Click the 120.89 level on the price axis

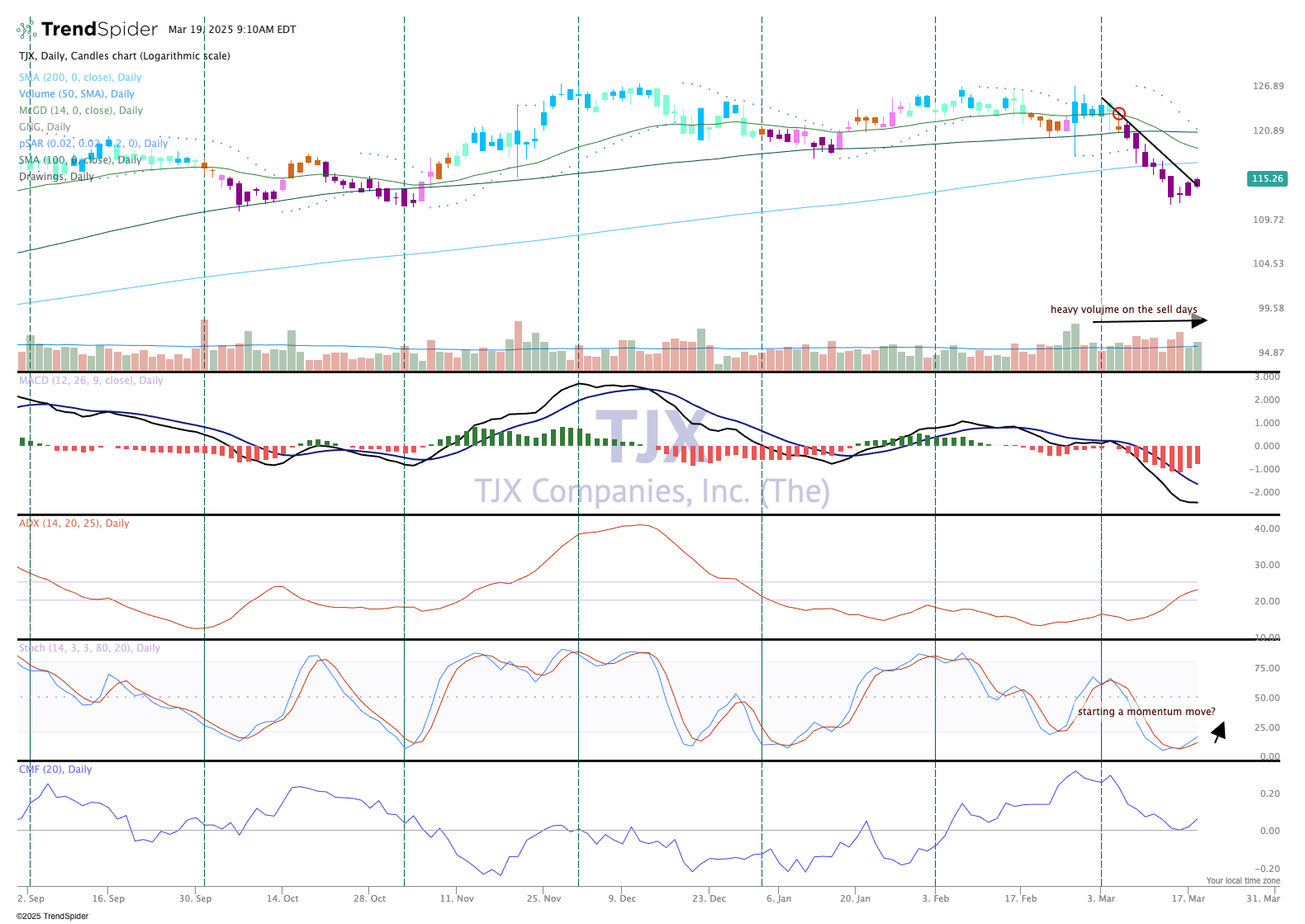click(1268, 130)
